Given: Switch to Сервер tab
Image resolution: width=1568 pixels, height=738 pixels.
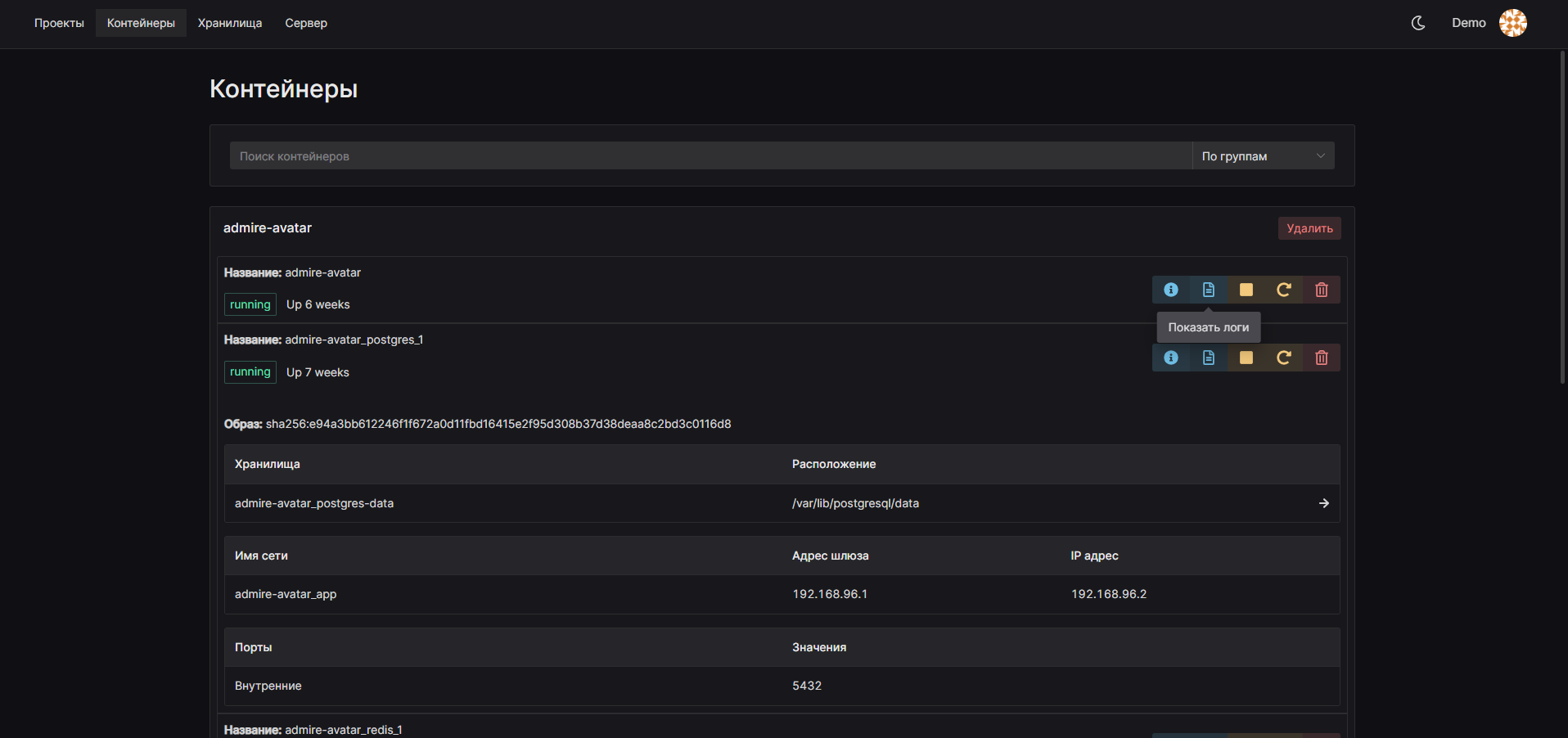Looking at the screenshot, I should click(x=306, y=23).
